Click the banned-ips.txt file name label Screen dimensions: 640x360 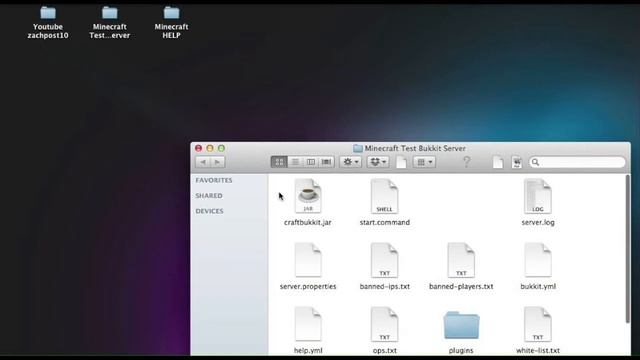pos(384,287)
